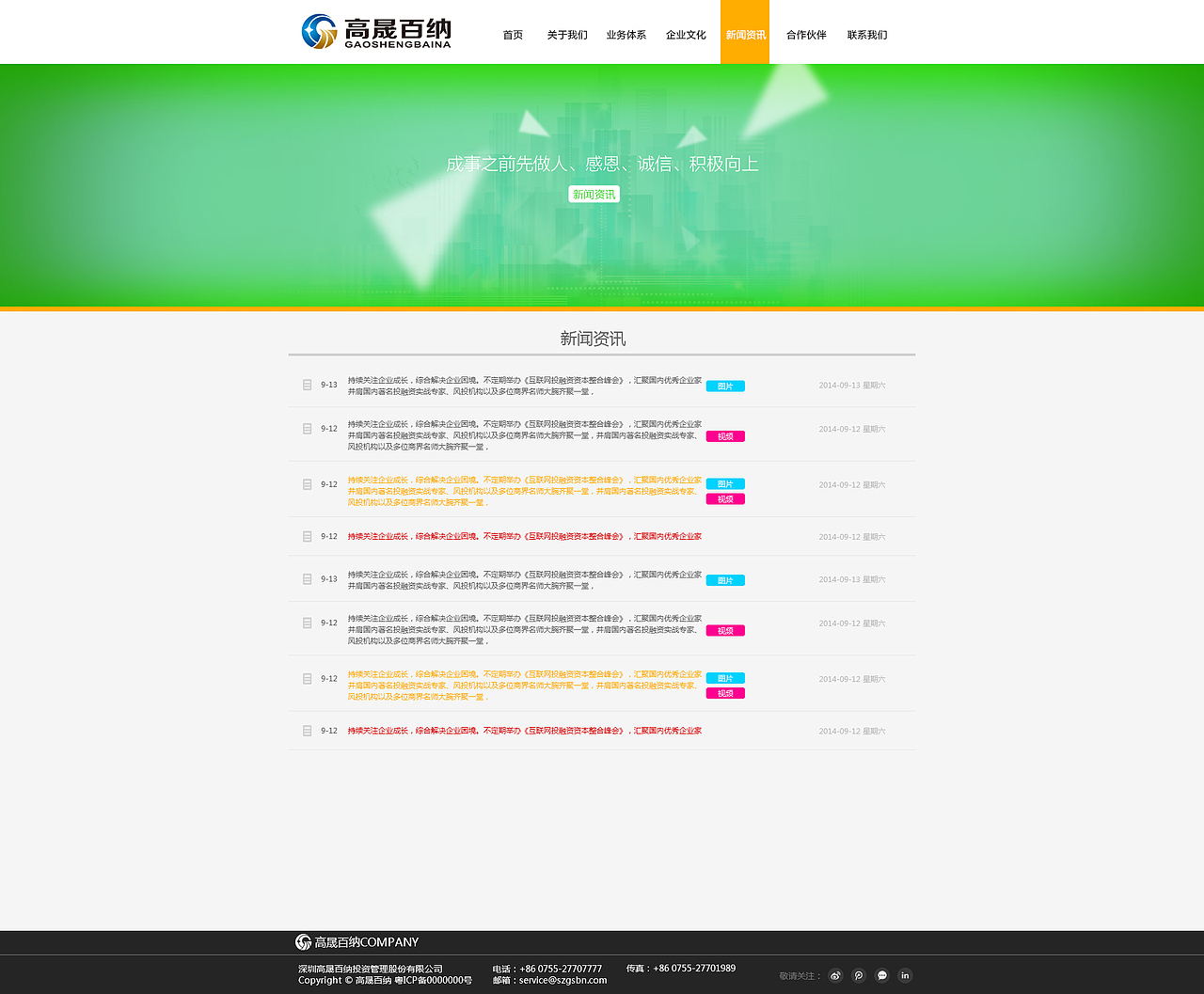This screenshot has height=994, width=1204.
Task: Open the Pinterest-style P icon in footer
Action: [x=859, y=975]
